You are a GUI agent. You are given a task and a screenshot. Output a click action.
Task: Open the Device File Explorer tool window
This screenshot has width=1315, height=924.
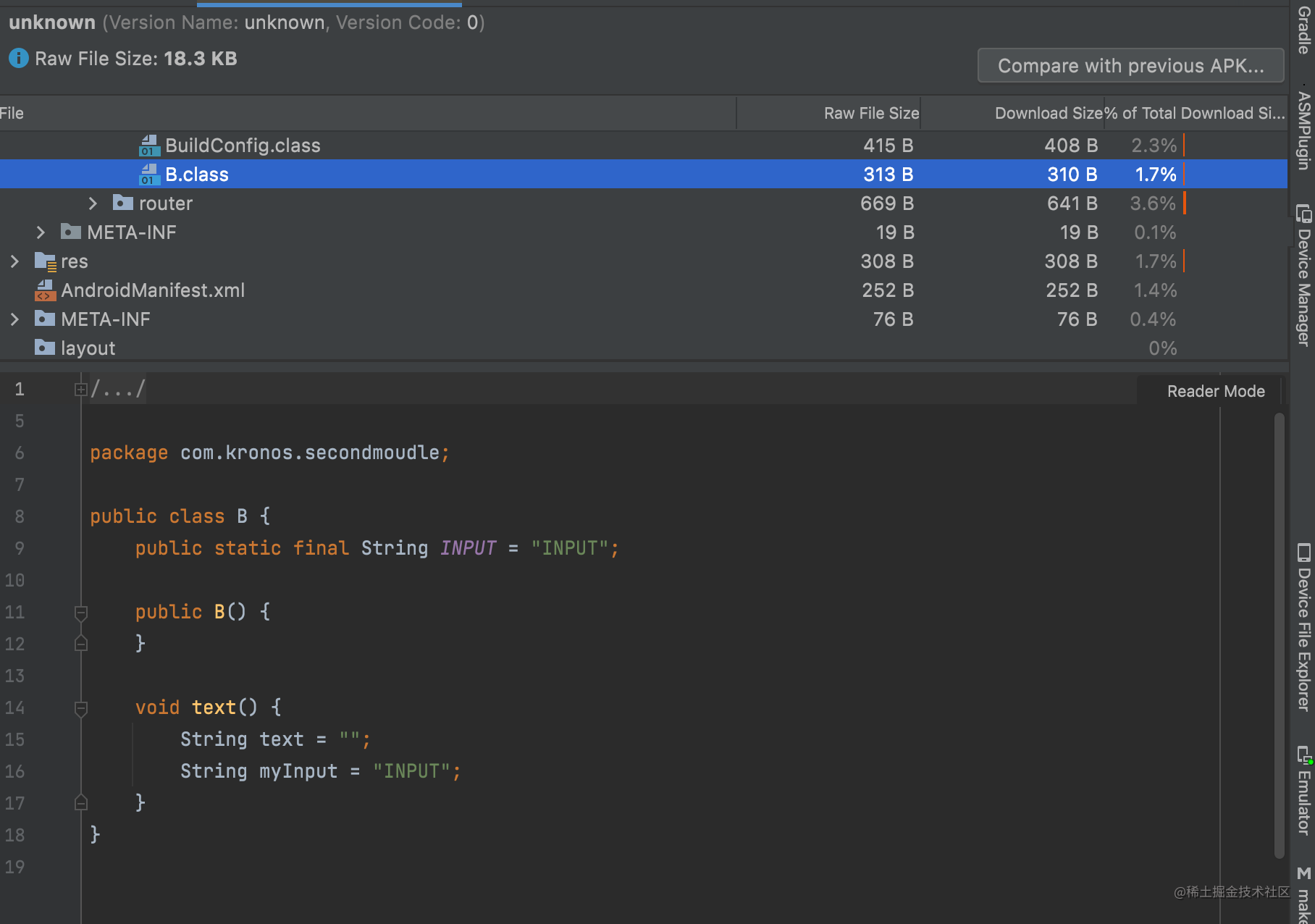1303,627
